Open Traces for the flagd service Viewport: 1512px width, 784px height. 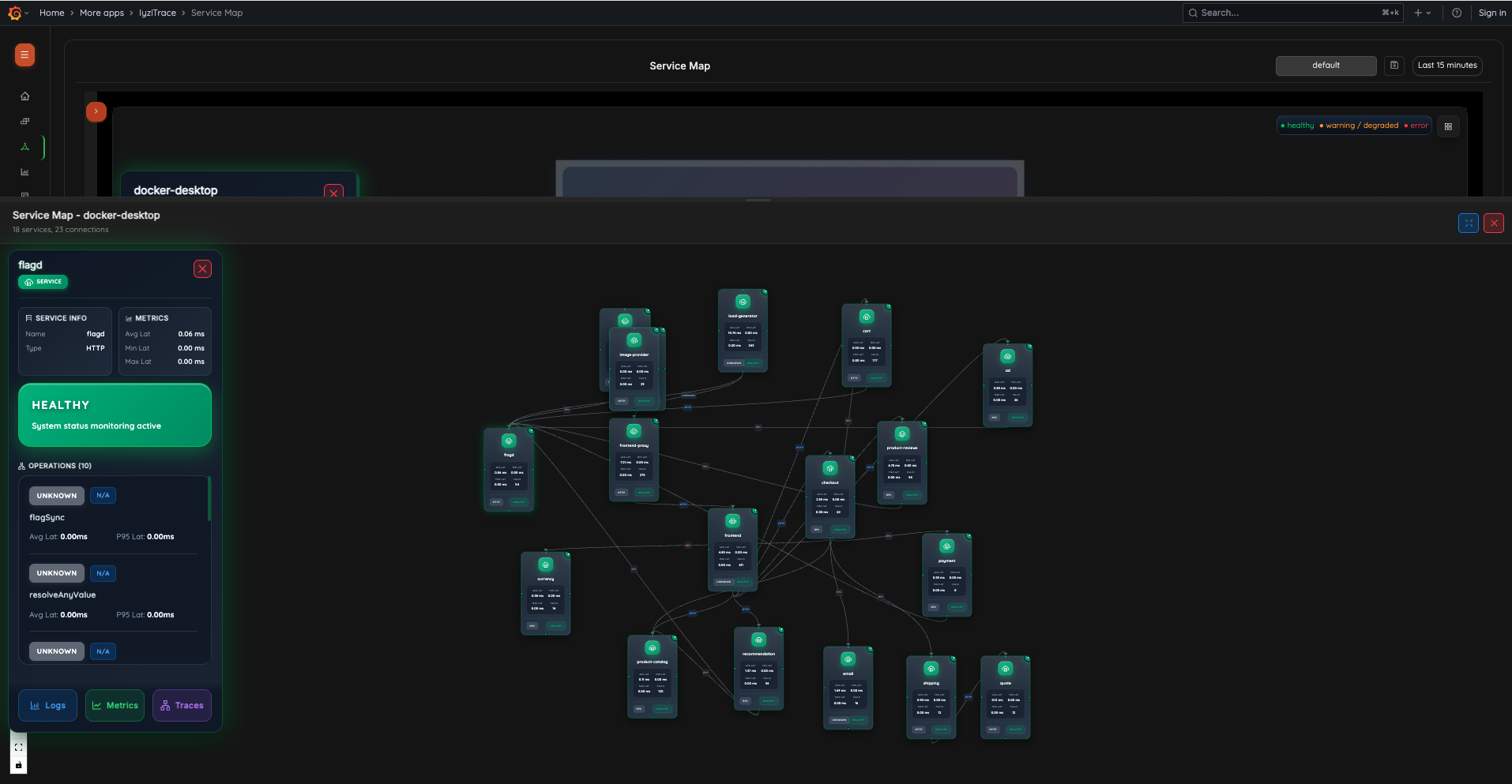click(182, 705)
